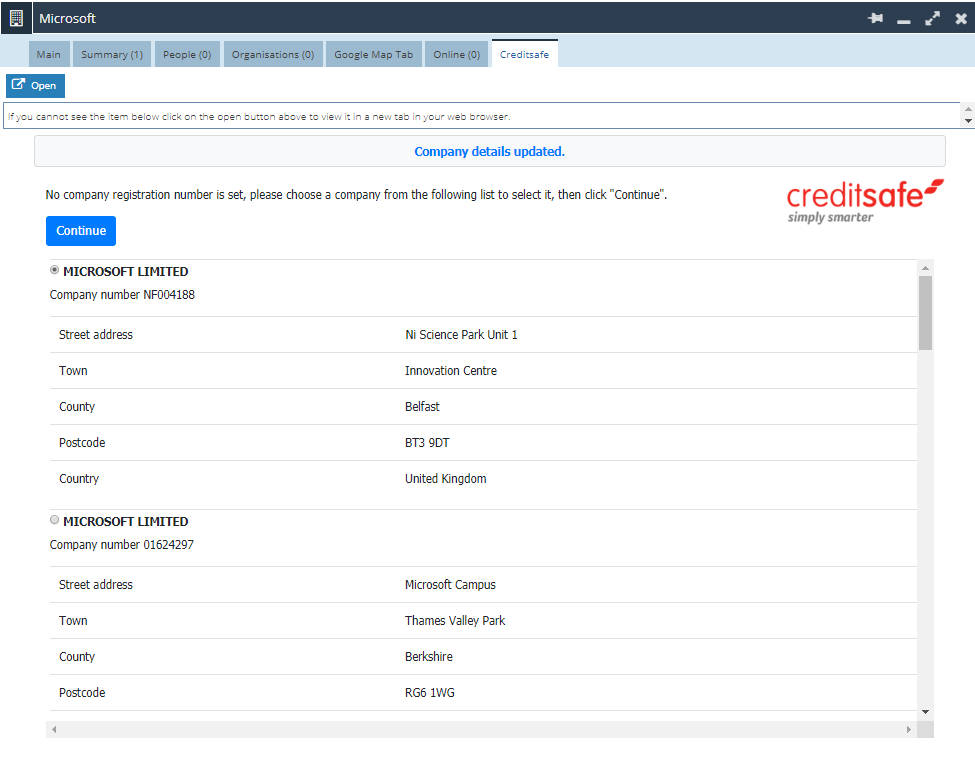The width and height of the screenshot is (975, 780).
Task: Click the 'United Kingdom' country value
Action: [x=446, y=479]
